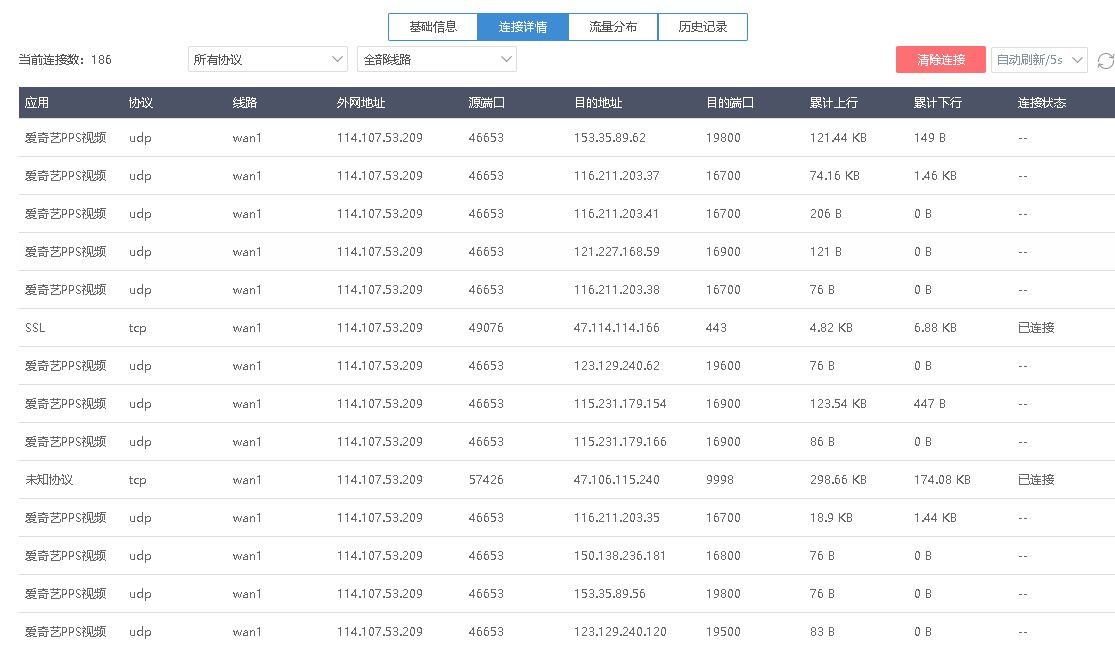The image size is (1115, 649).
Task: Click destination port 19600
Action: tap(723, 365)
